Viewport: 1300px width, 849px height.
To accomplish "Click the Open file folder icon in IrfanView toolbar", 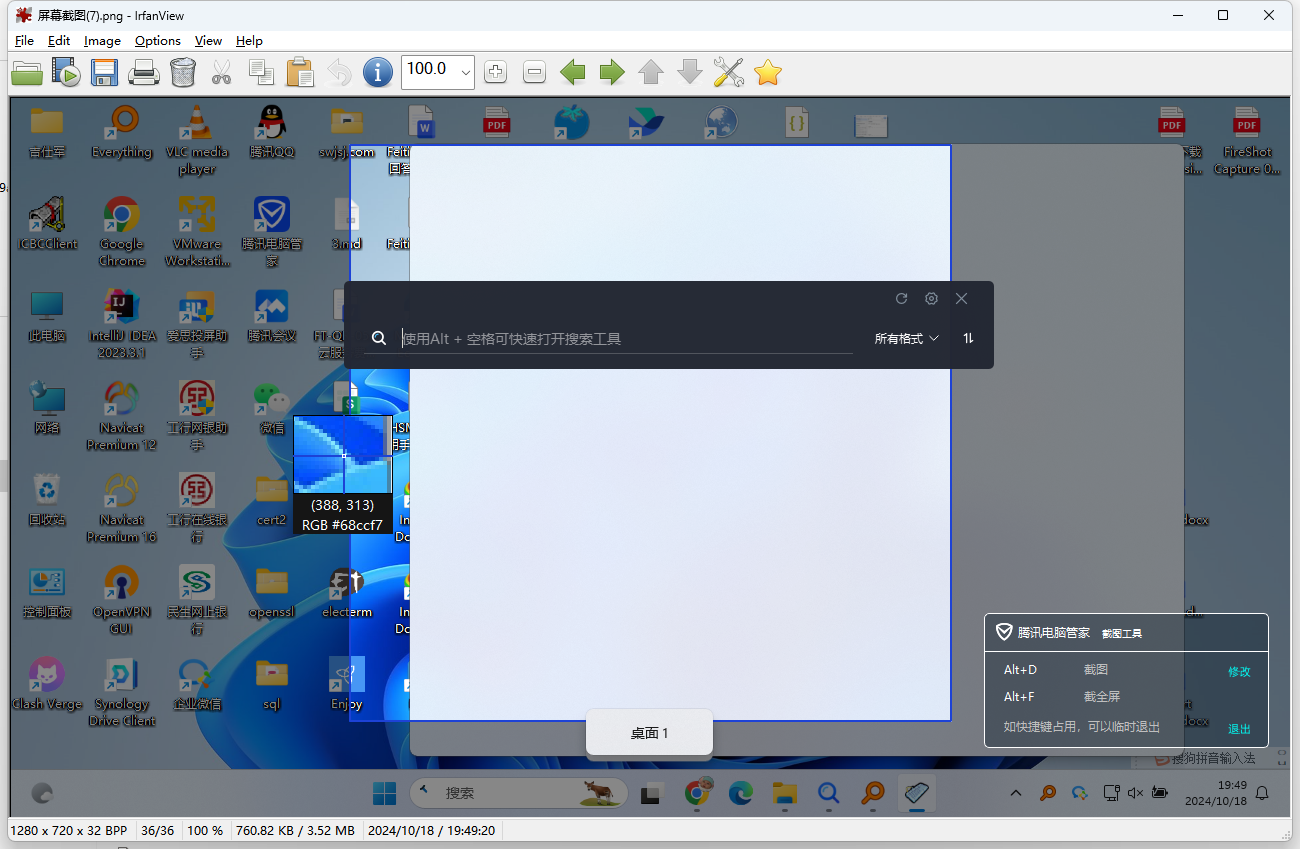I will click(x=27, y=72).
